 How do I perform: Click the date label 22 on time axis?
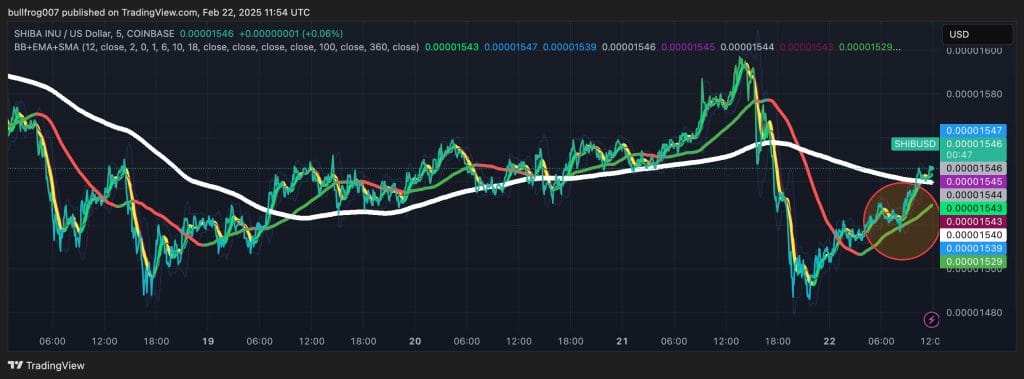(829, 341)
